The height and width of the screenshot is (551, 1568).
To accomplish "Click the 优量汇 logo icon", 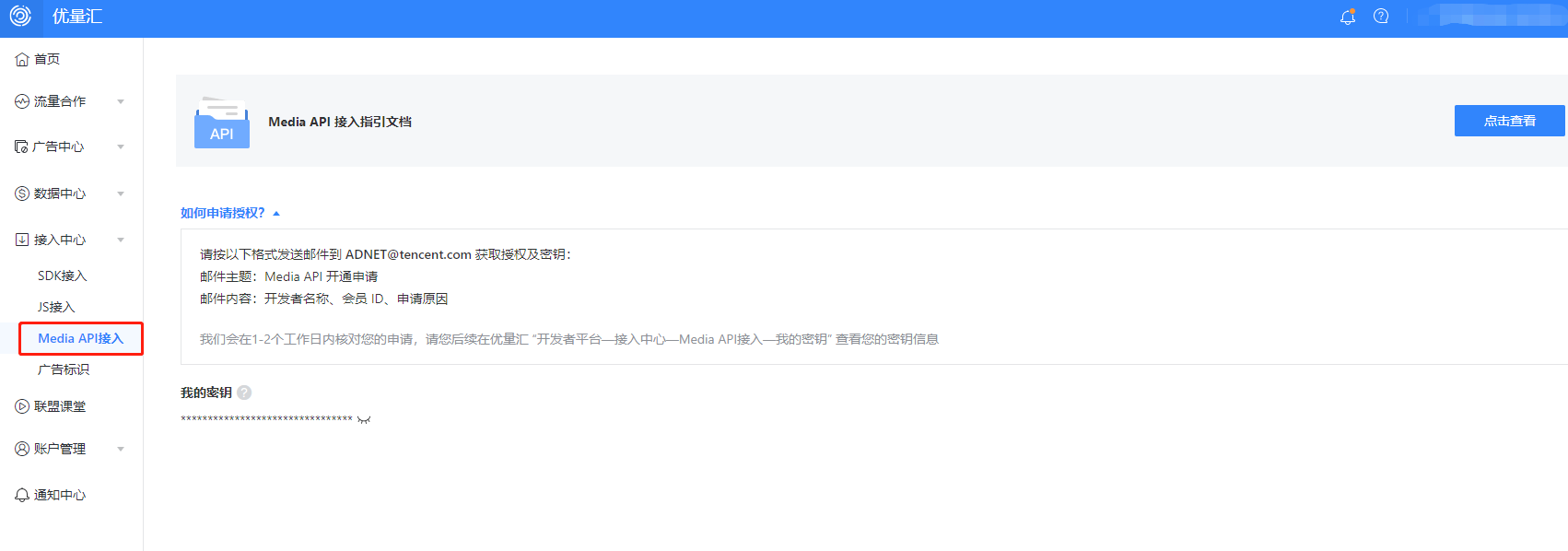I will (x=20, y=16).
